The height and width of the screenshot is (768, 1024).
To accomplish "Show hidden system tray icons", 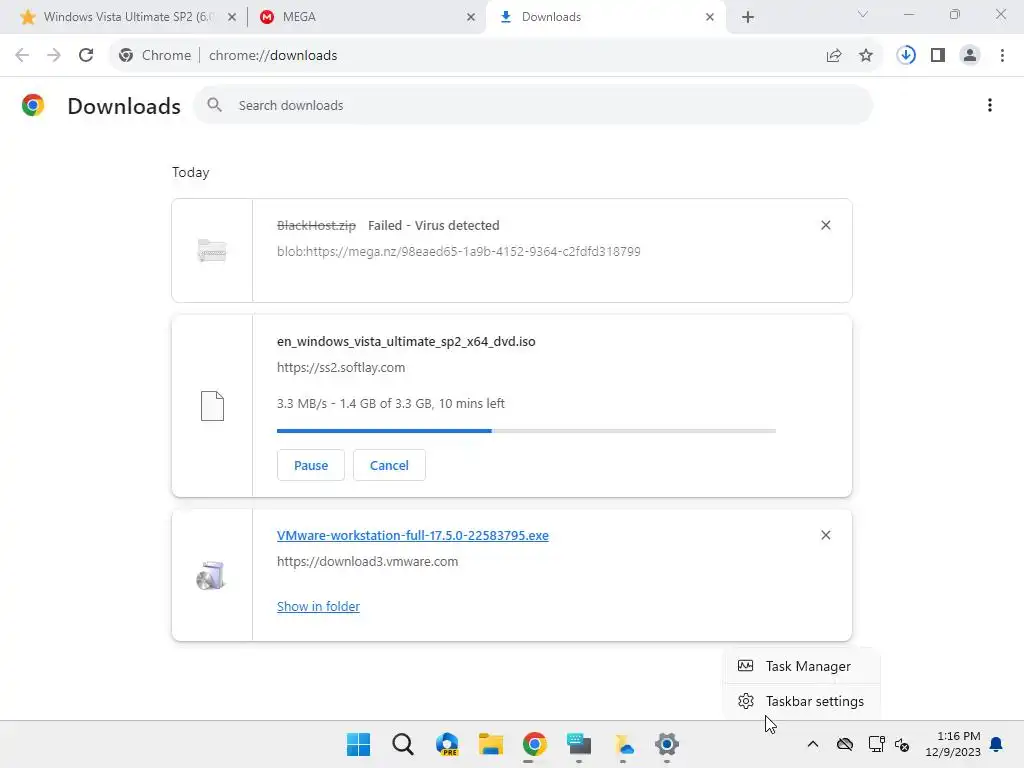I will click(x=812, y=744).
